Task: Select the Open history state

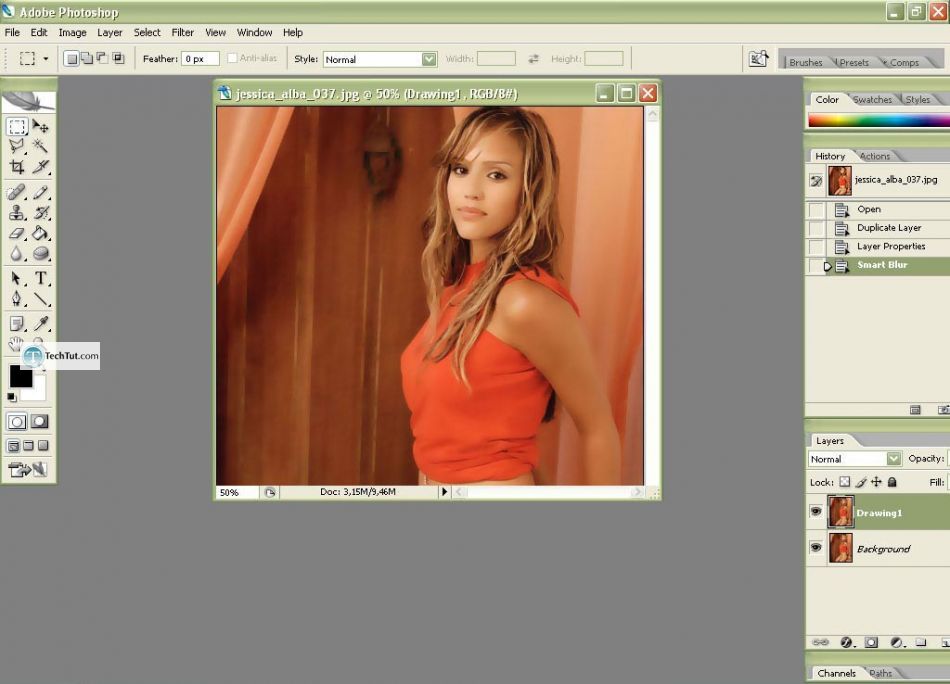Action: [868, 209]
